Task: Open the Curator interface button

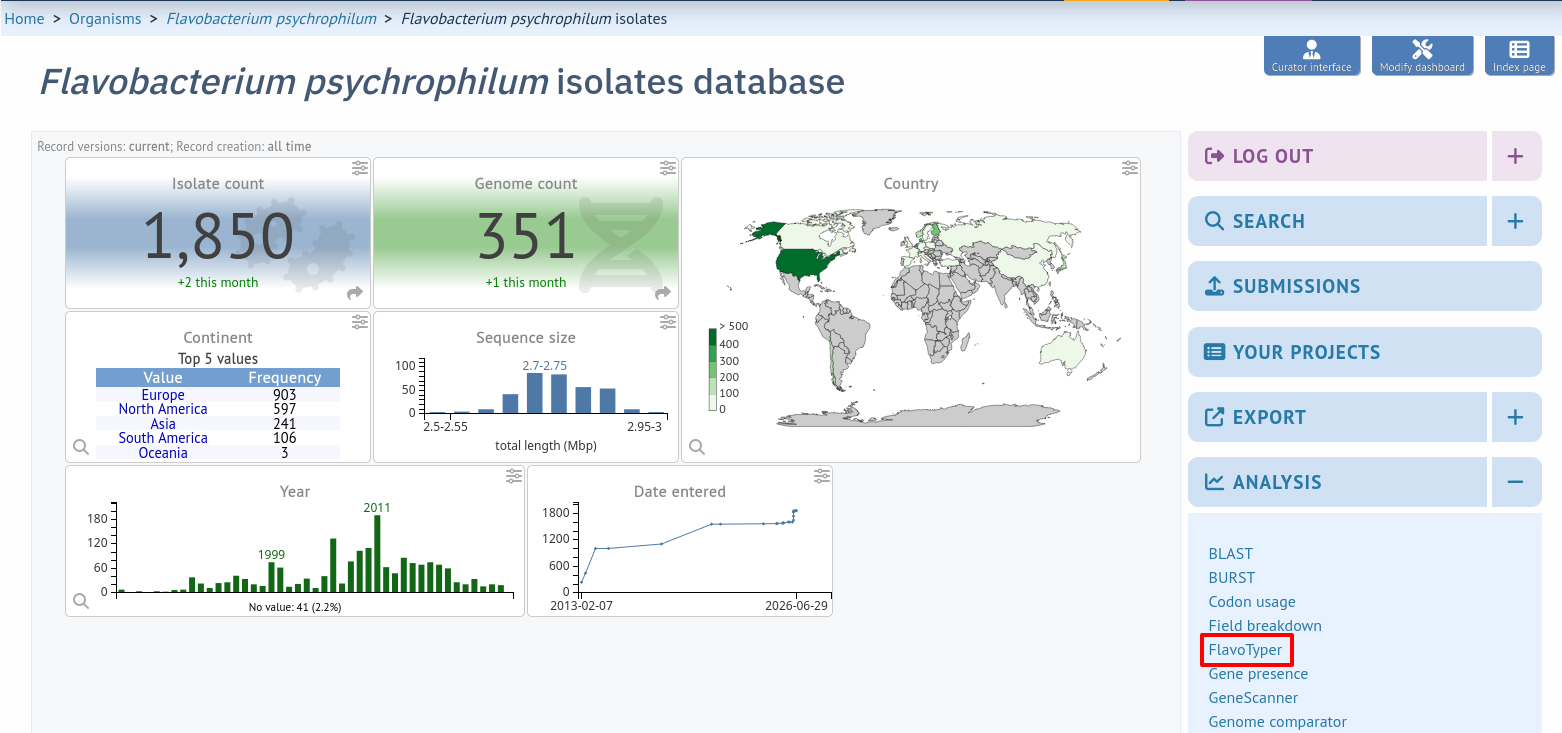Action: click(x=1312, y=55)
